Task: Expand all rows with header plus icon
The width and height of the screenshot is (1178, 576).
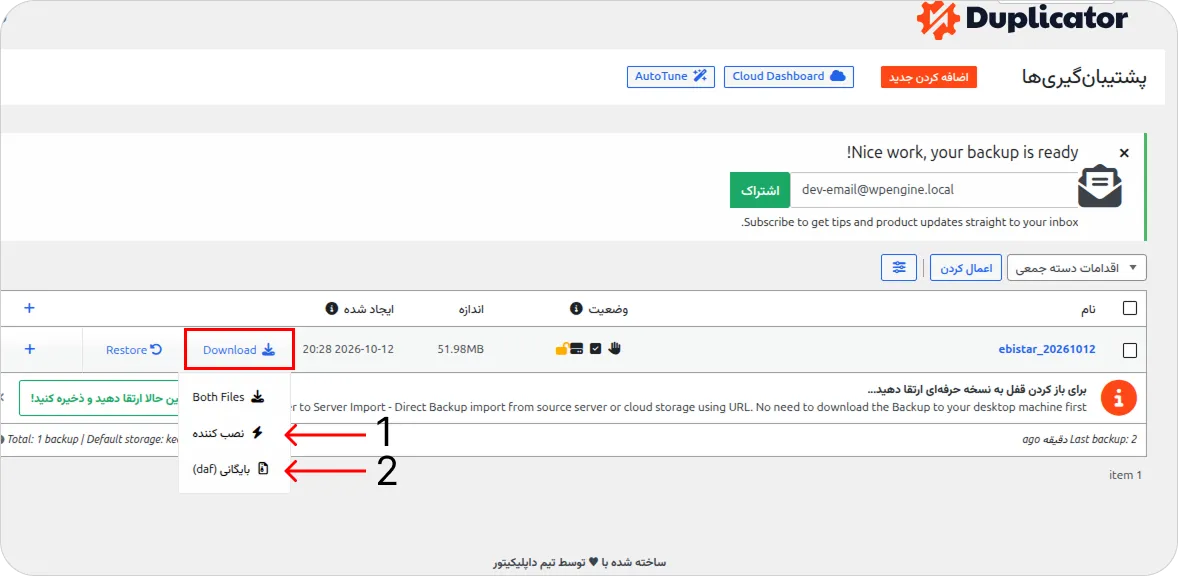Action: coord(29,308)
